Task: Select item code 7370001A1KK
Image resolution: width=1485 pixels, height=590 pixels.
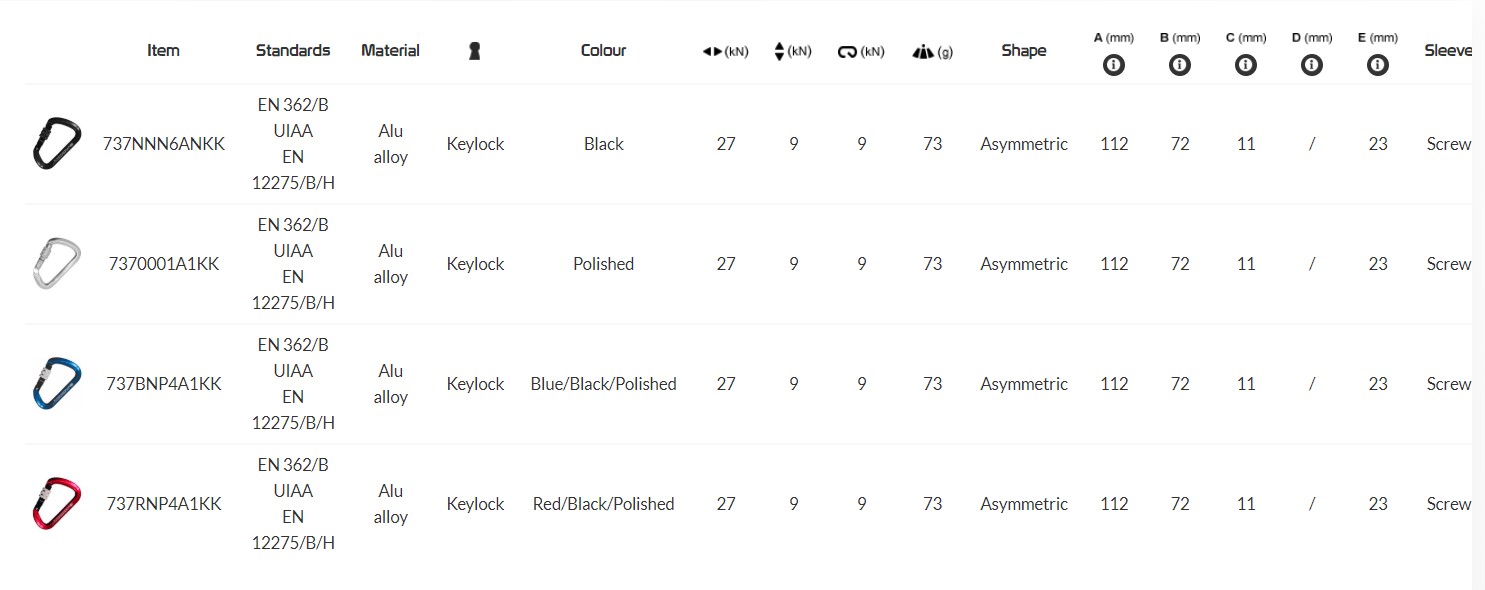Action: 163,264
